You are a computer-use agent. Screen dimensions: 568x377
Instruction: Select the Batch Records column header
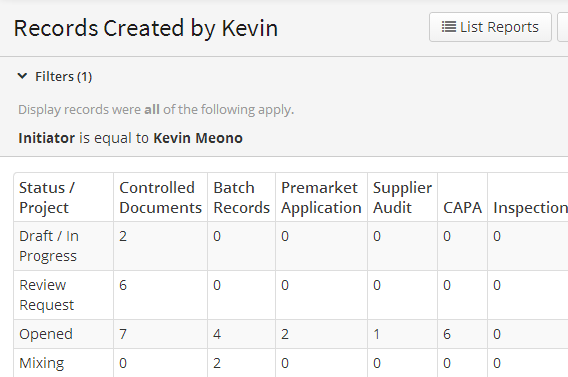241,198
